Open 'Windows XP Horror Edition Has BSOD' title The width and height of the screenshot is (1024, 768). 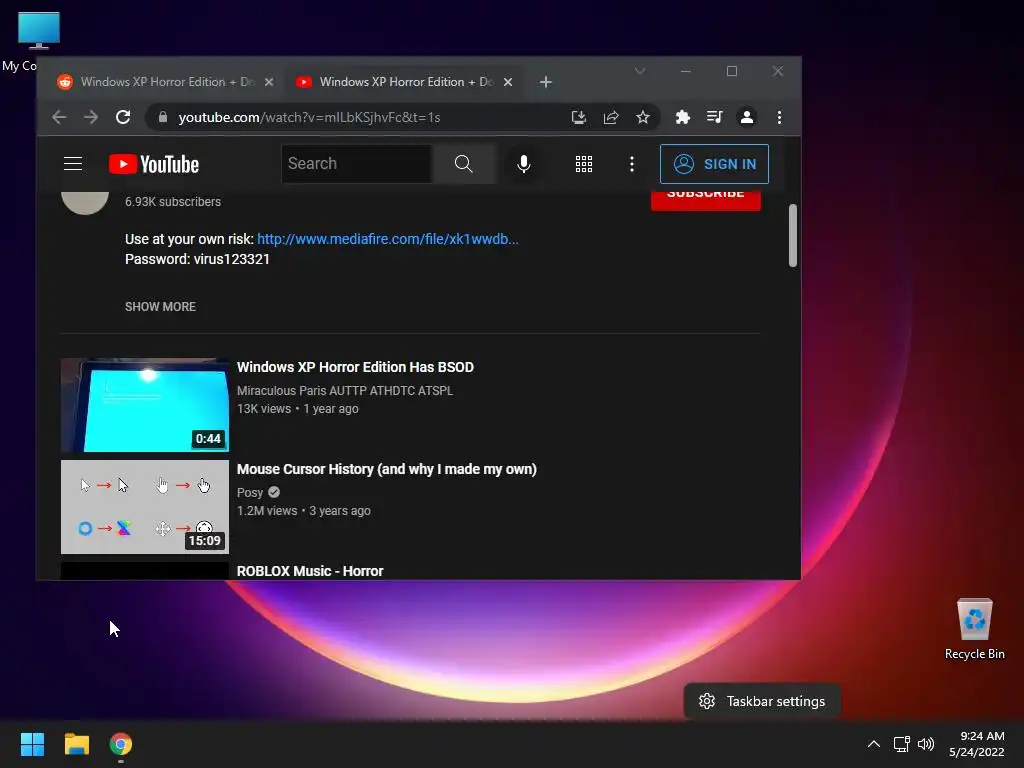click(355, 367)
